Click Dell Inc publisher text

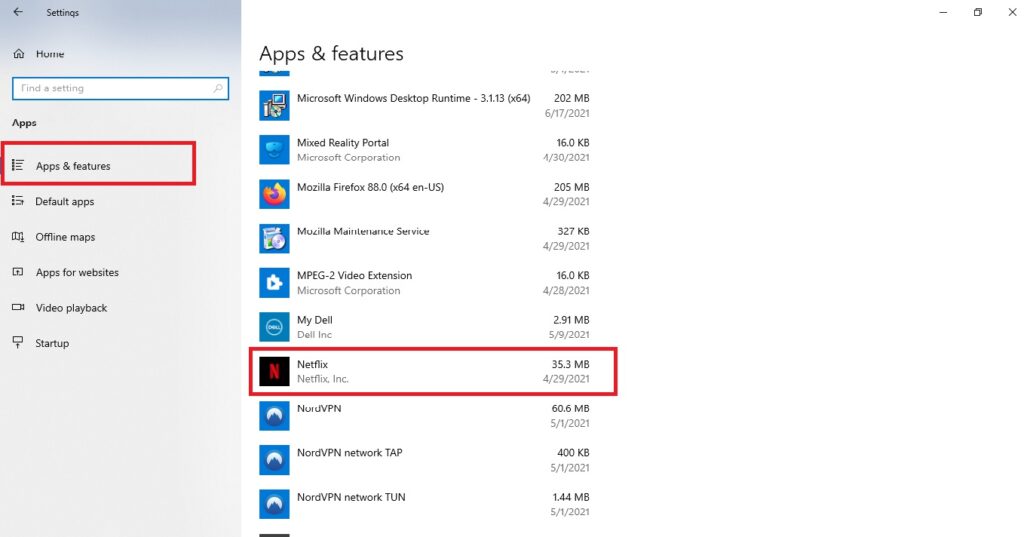(314, 335)
